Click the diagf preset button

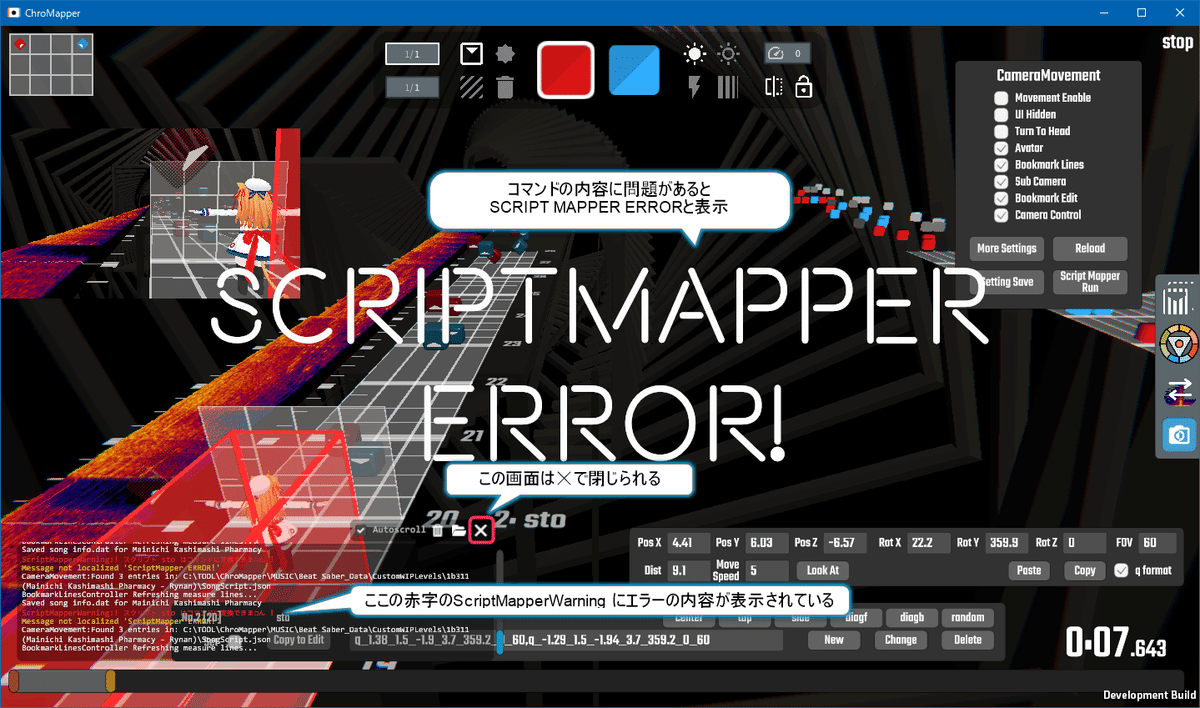856,617
